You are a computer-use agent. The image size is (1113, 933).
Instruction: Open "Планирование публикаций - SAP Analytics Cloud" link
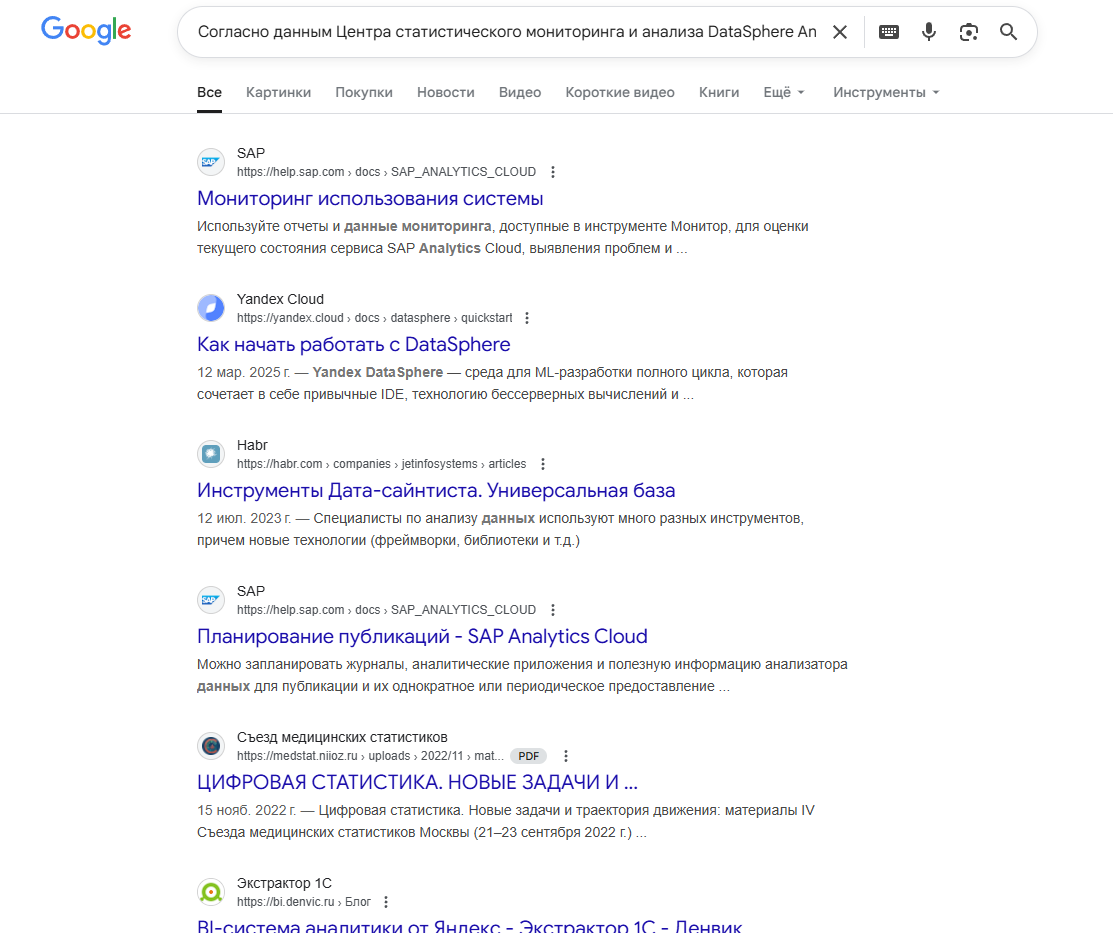[422, 636]
